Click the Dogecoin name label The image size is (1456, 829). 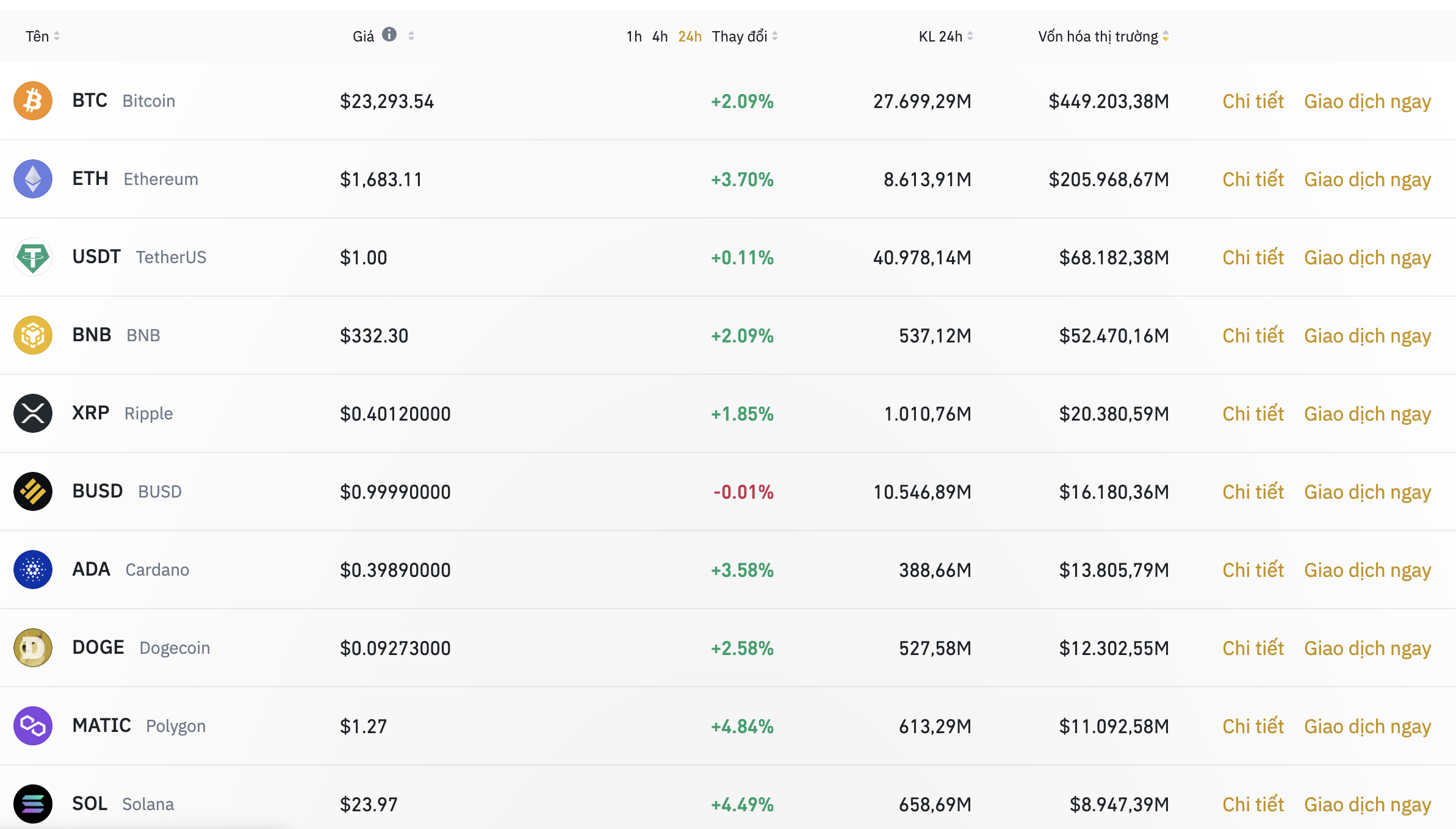[x=175, y=648]
